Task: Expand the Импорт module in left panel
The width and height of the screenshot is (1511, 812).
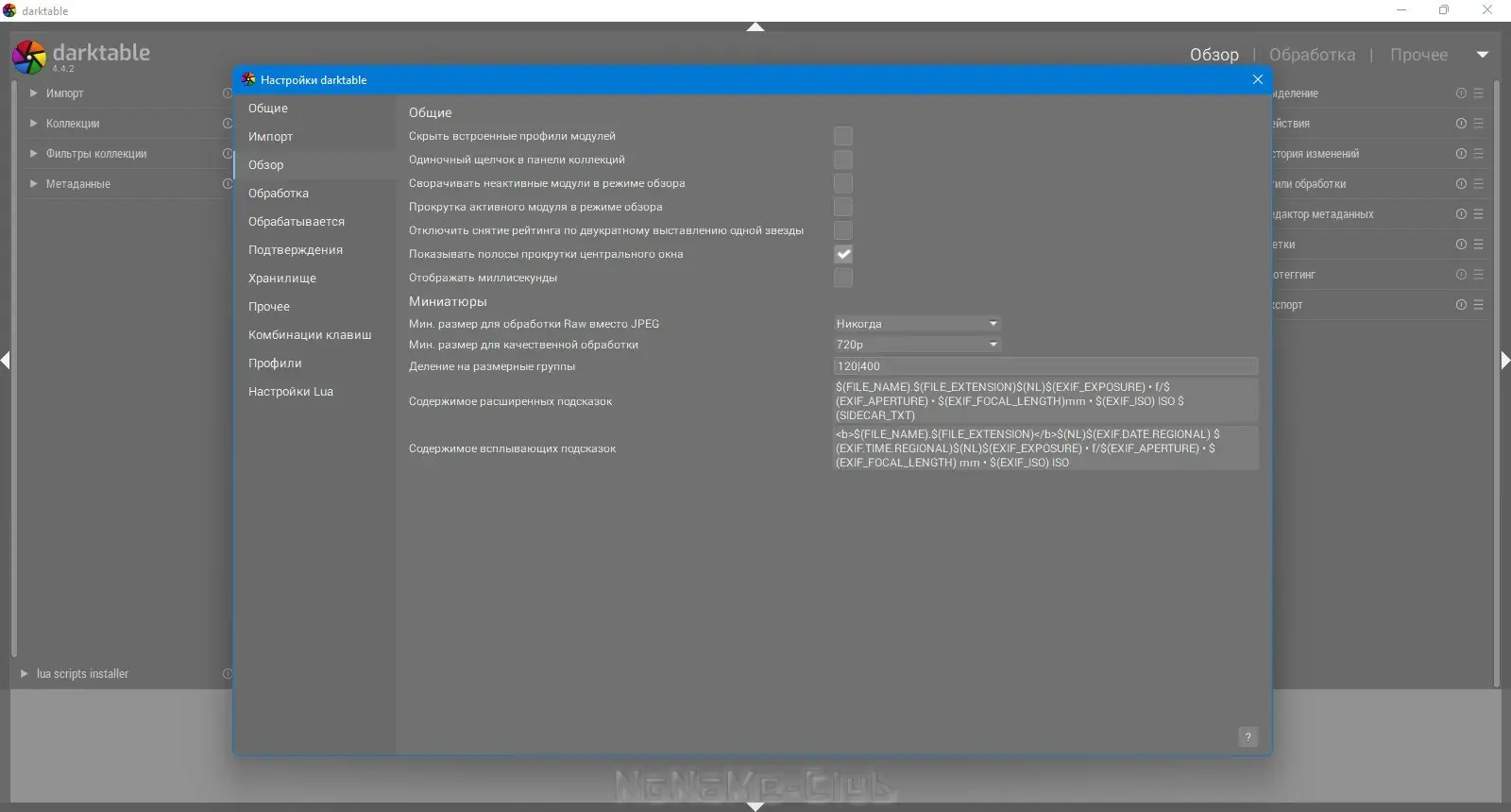Action: 34,93
